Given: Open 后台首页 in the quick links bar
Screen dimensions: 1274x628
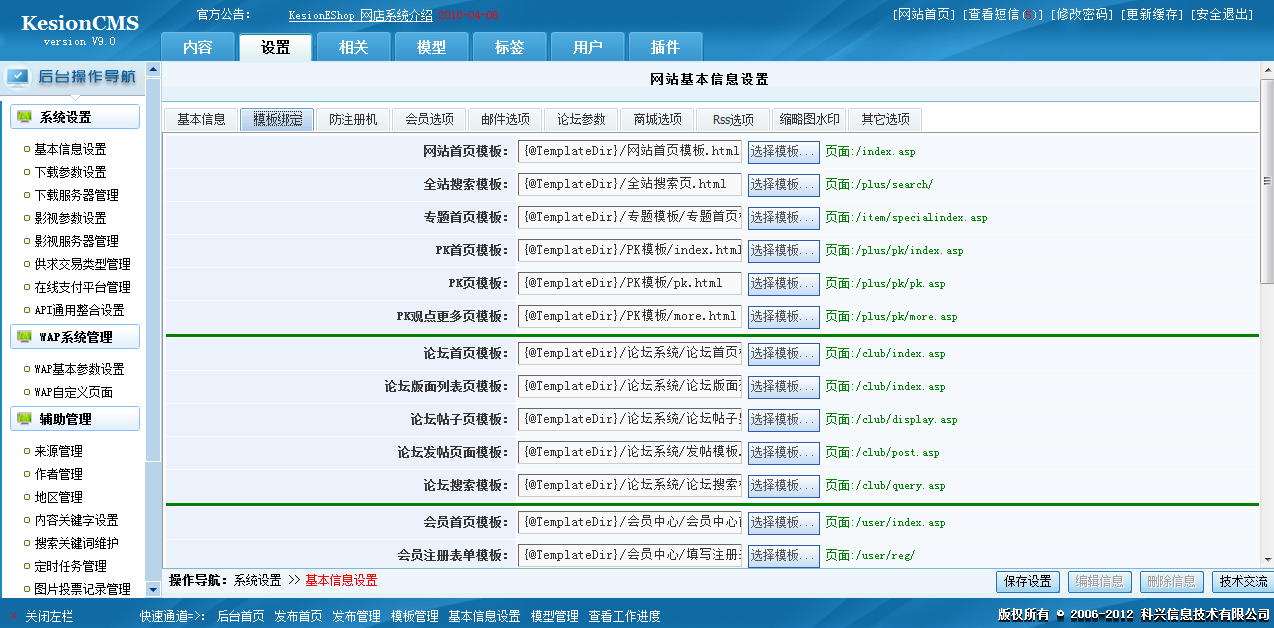Looking at the screenshot, I should pos(241,616).
